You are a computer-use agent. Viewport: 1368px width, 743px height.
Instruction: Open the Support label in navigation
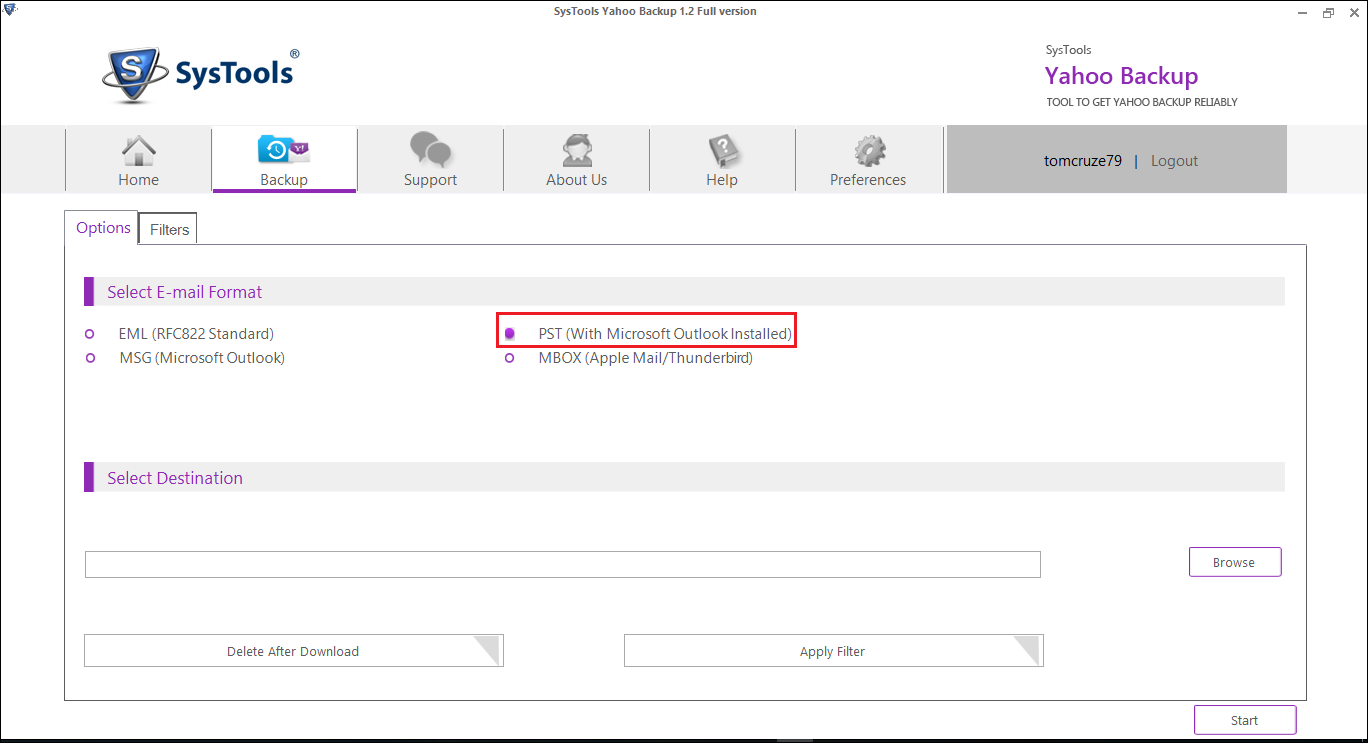pos(430,180)
